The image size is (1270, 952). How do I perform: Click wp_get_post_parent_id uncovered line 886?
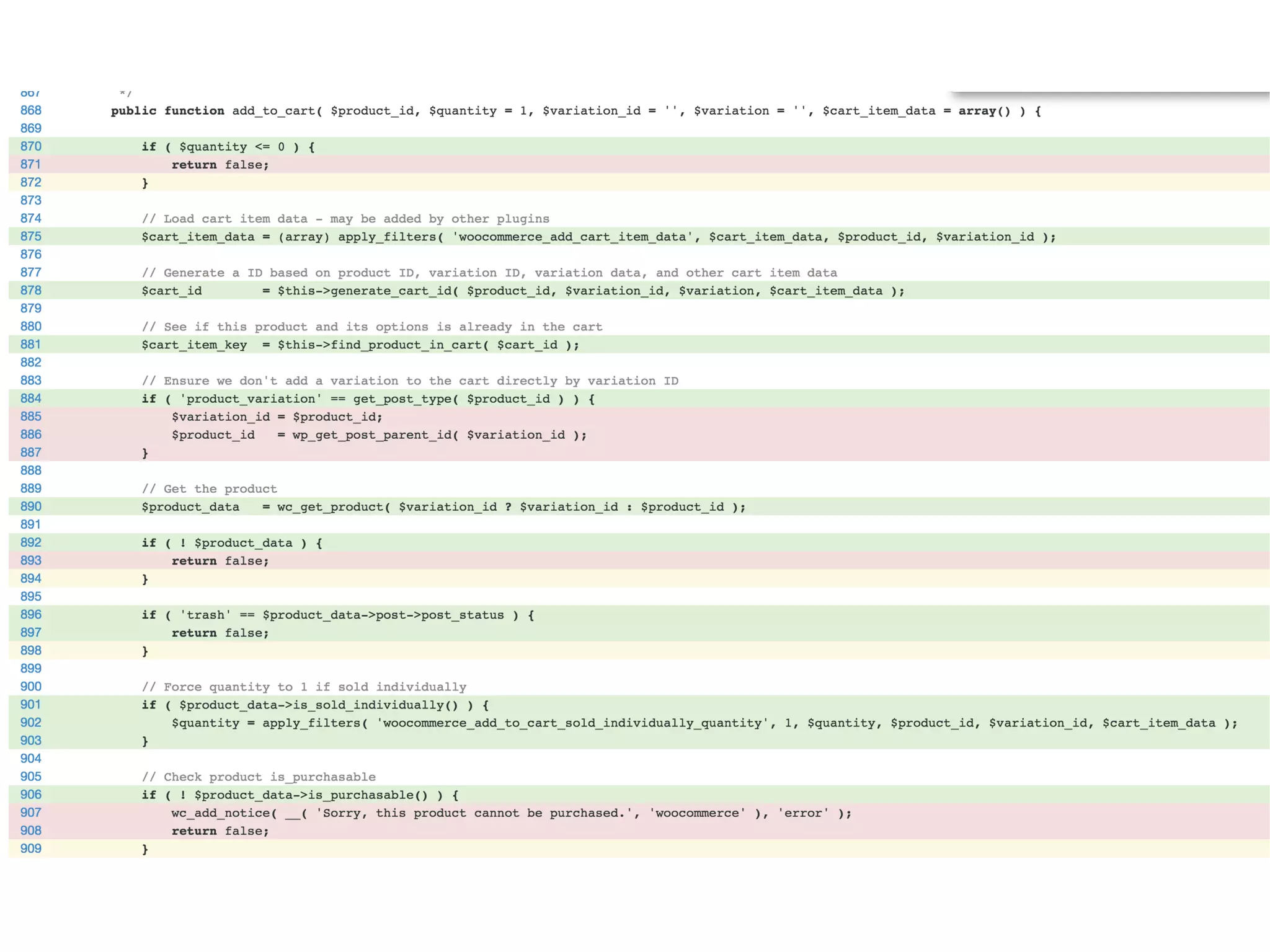pyautogui.click(x=372, y=435)
